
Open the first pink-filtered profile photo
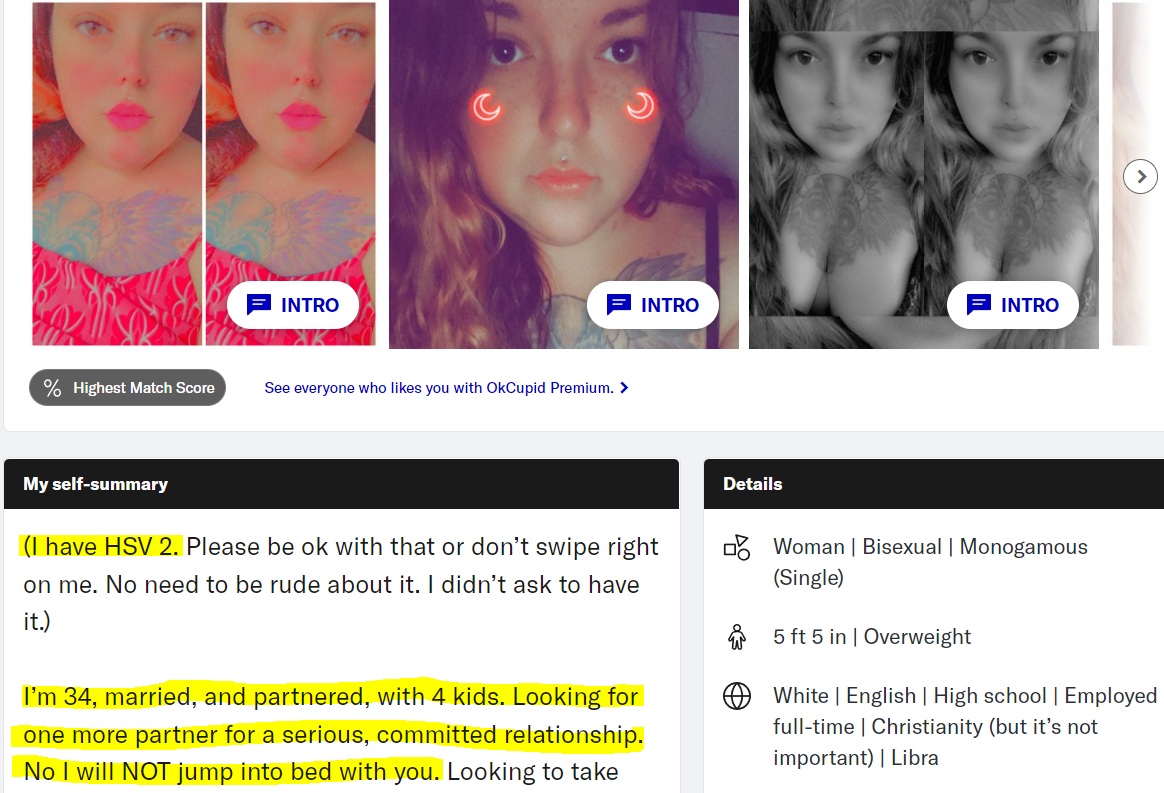point(203,174)
